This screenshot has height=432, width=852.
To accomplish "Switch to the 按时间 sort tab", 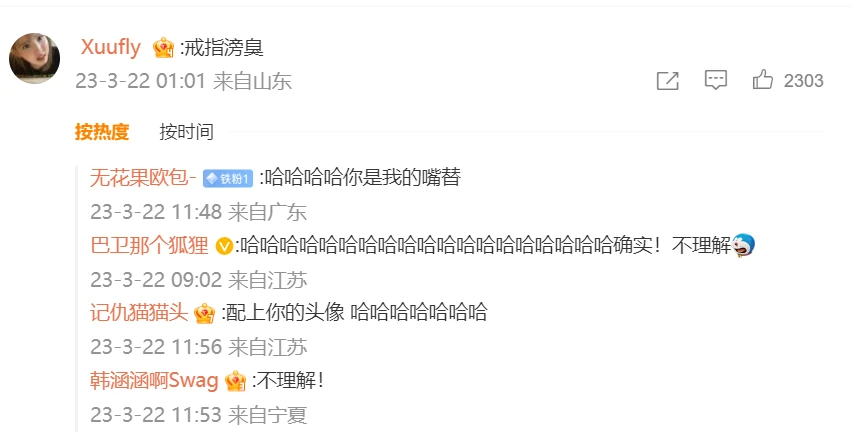I will (x=186, y=132).
